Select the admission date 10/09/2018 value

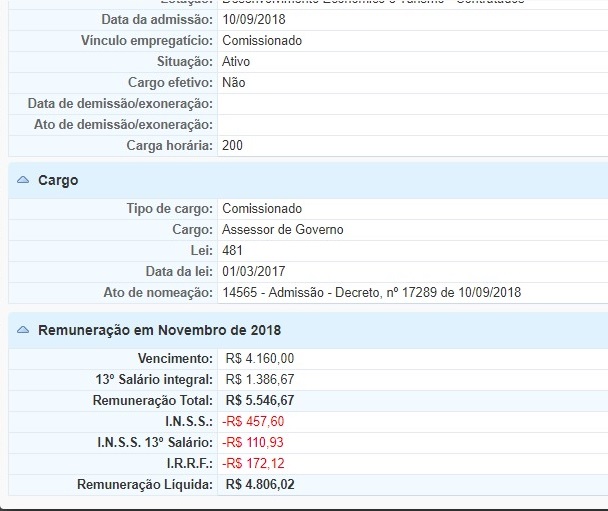255,19
